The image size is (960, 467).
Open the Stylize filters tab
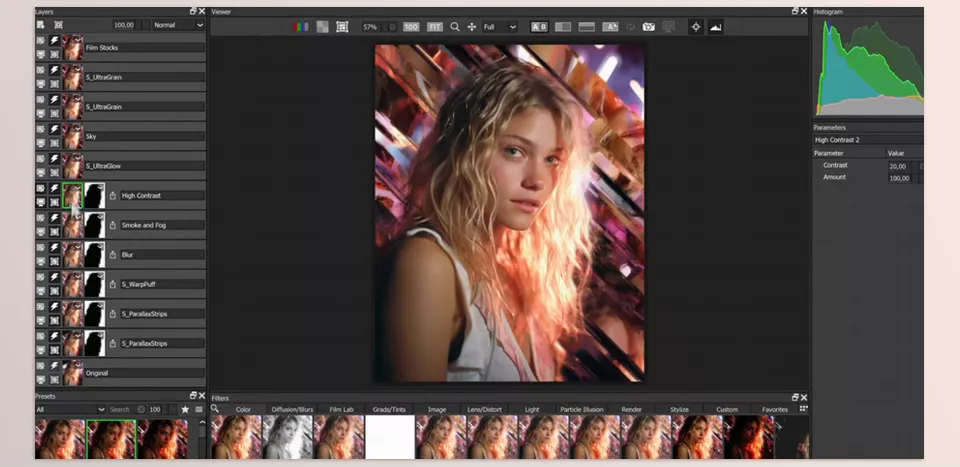pyautogui.click(x=679, y=409)
